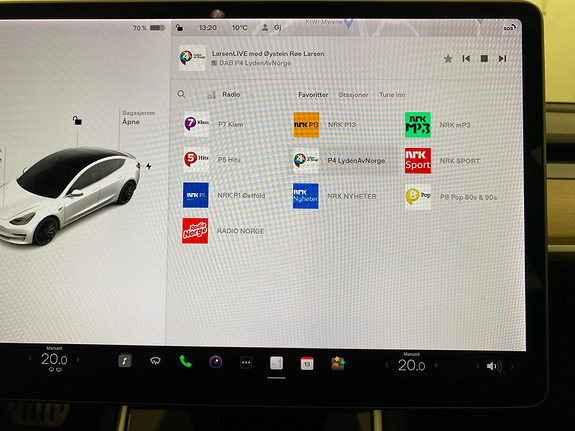
Task: Select the NRK P1 Østfold station logo
Action: (x=195, y=195)
